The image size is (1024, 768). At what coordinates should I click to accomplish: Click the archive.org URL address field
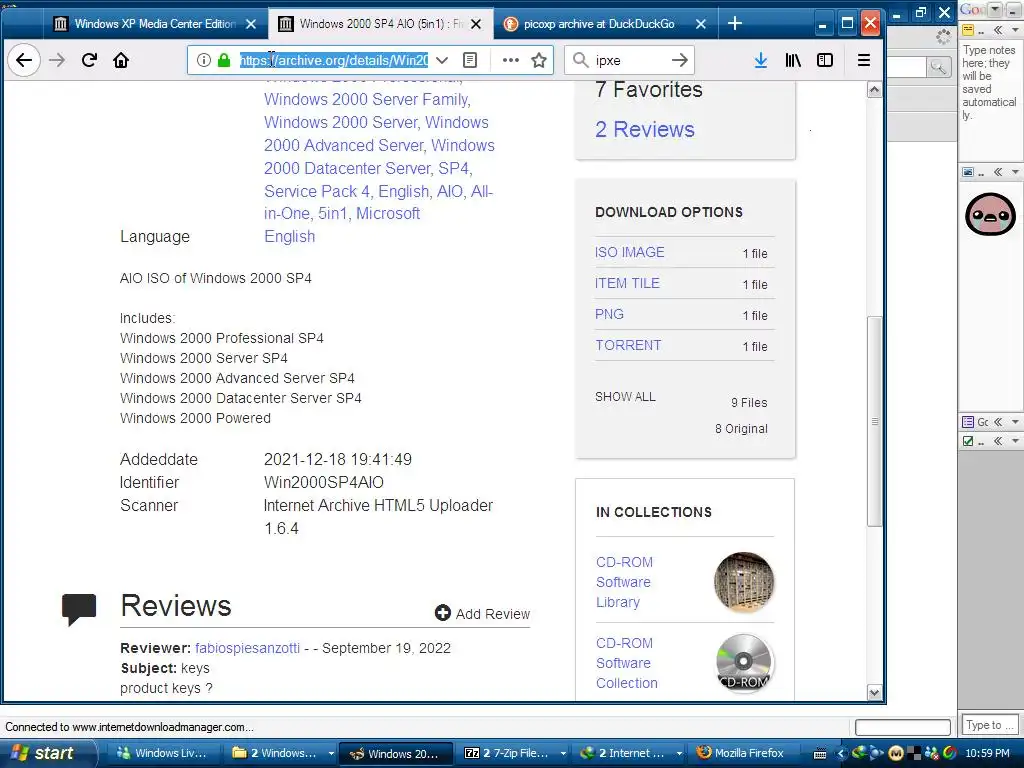pyautogui.click(x=334, y=60)
